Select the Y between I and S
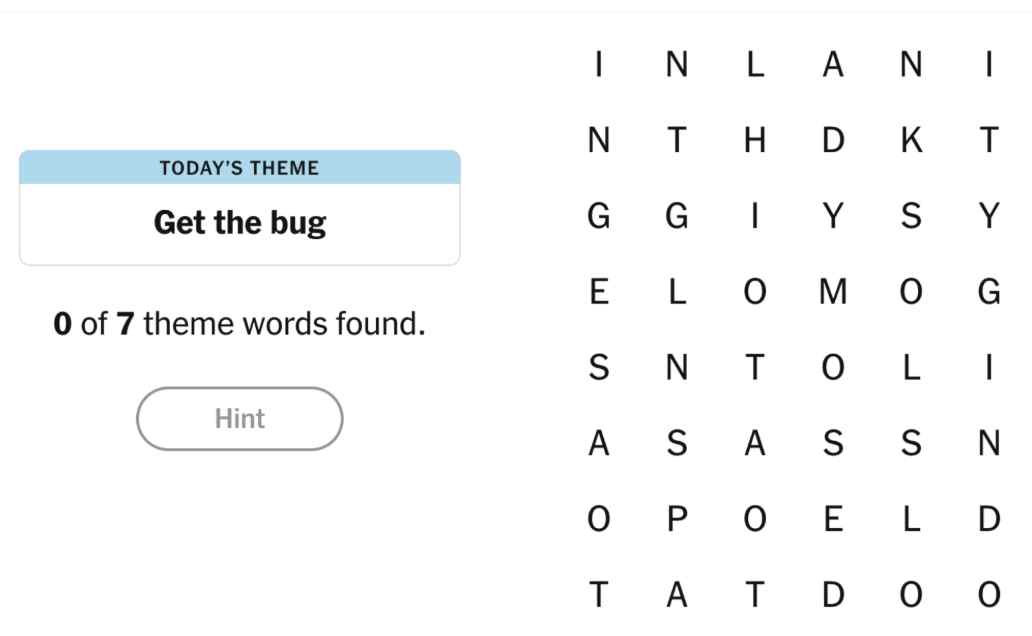 [x=833, y=216]
